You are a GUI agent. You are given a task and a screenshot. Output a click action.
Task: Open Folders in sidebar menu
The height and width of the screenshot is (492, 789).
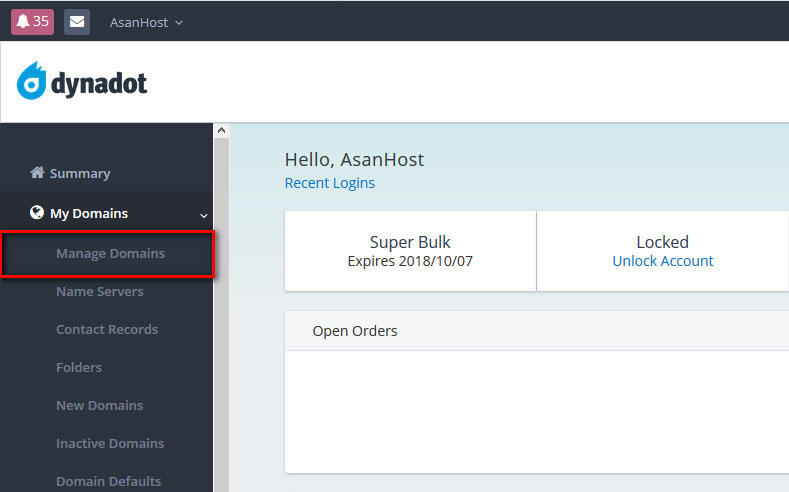pyautogui.click(x=79, y=368)
